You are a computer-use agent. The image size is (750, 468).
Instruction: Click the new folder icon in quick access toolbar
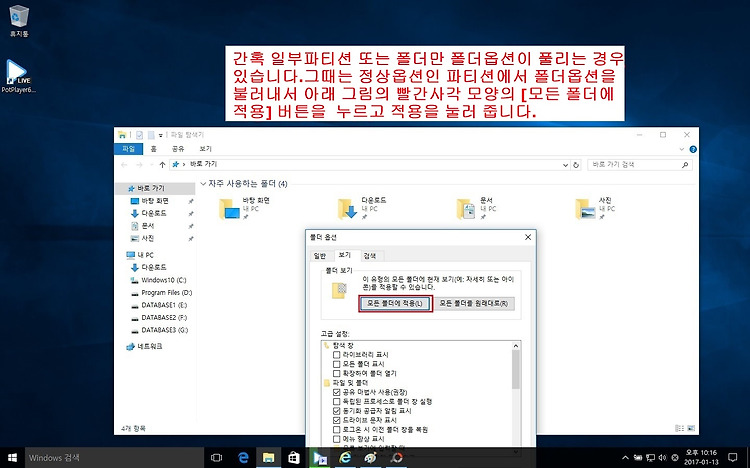[151, 135]
